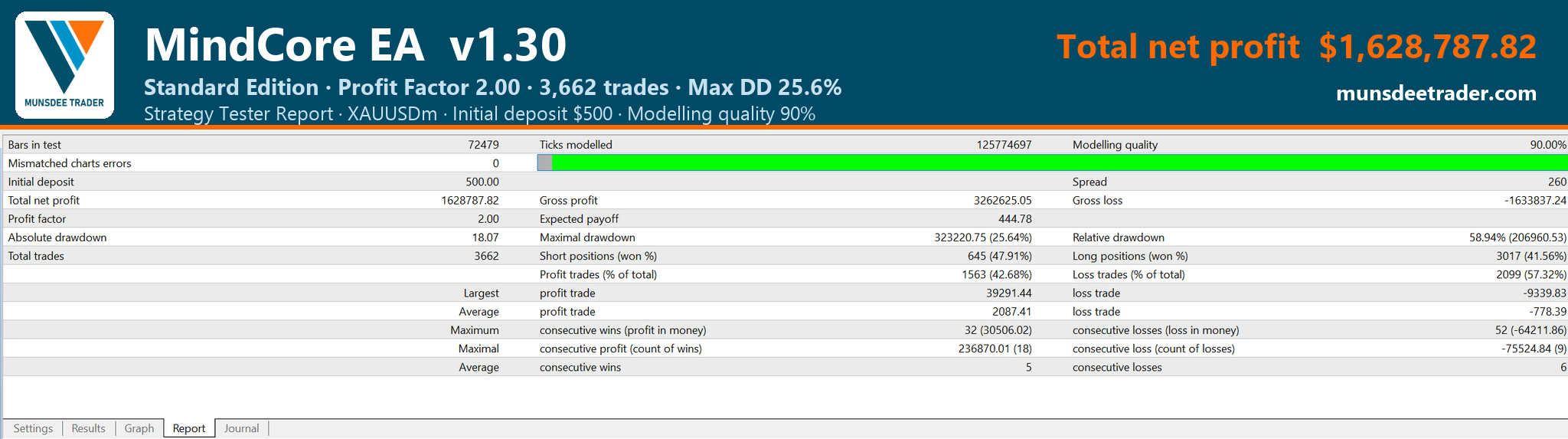Viewport: 1568px width, 439px height.
Task: Click the Maximal drawdown label
Action: (x=587, y=238)
